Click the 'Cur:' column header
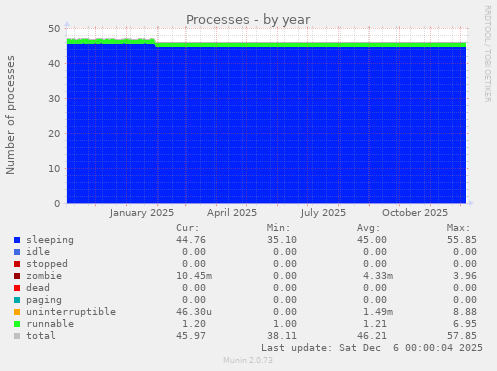The width and height of the screenshot is (497, 371). pyautogui.click(x=188, y=228)
